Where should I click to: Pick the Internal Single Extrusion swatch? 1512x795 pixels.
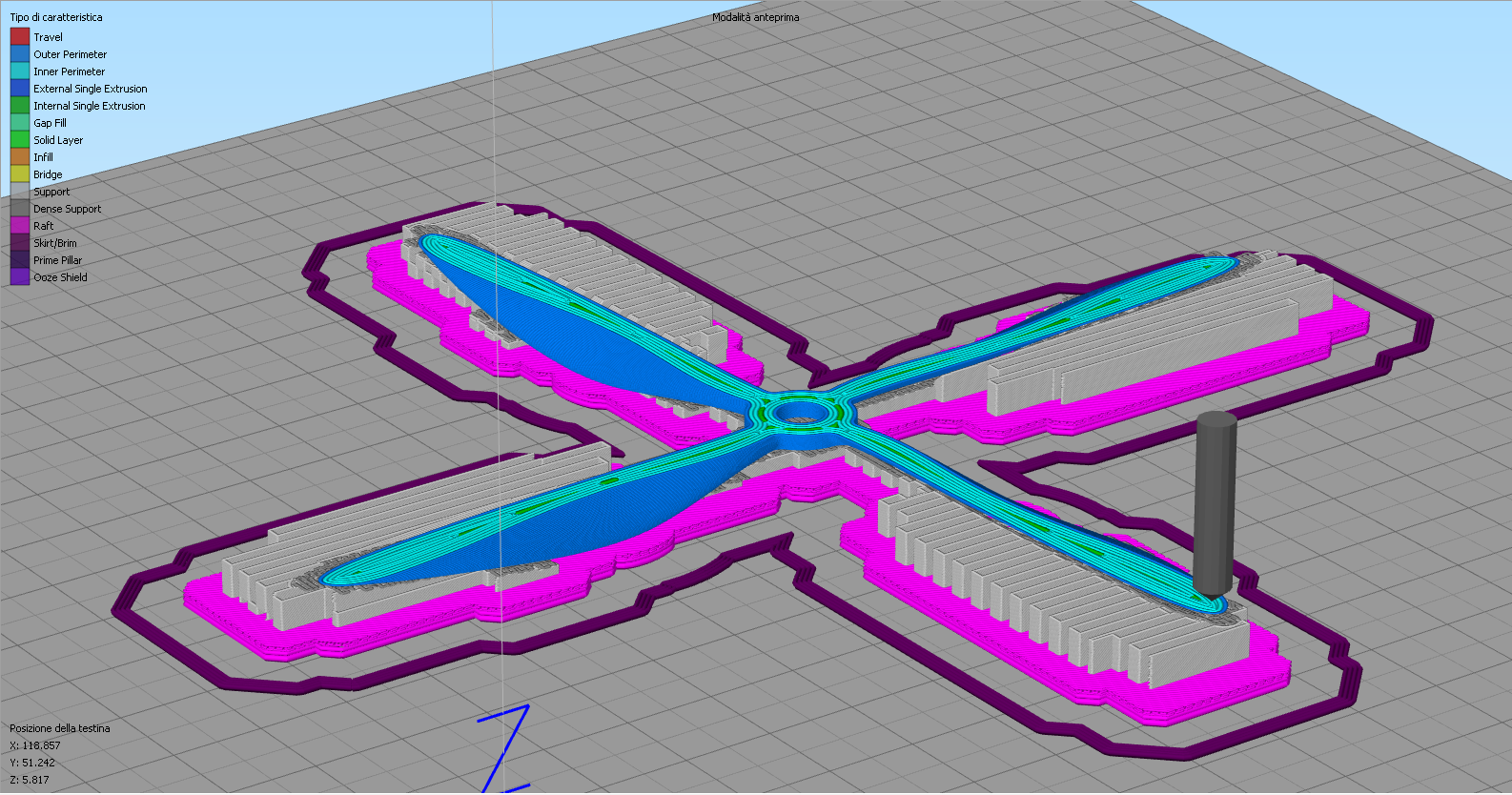coord(20,106)
